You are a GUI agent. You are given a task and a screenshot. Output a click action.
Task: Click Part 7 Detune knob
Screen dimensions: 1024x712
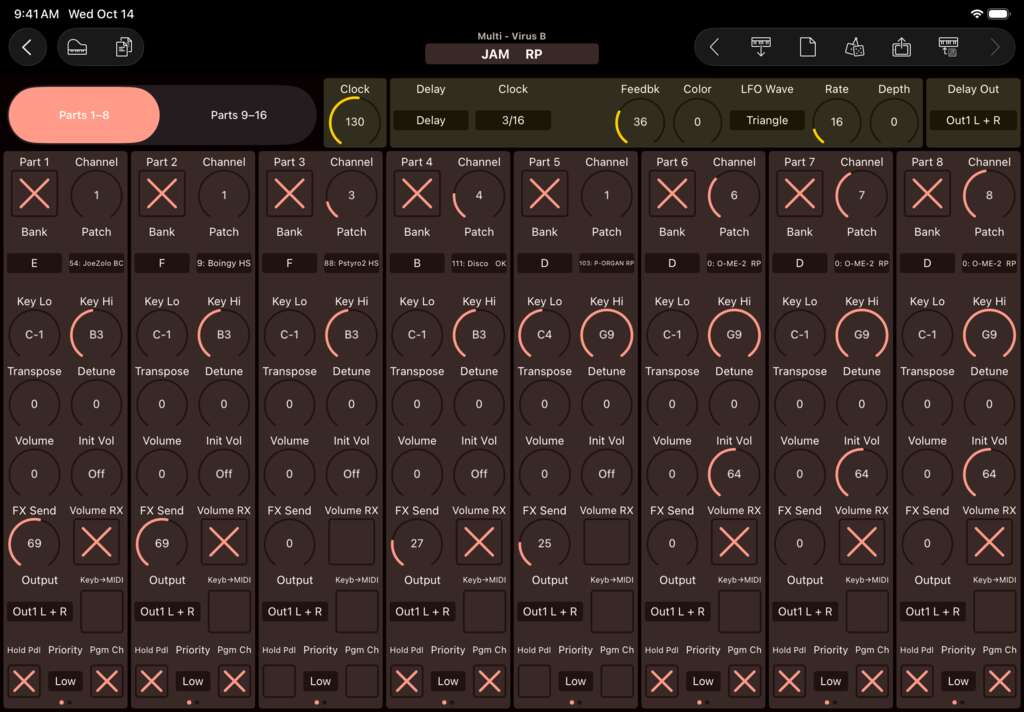[862, 404]
